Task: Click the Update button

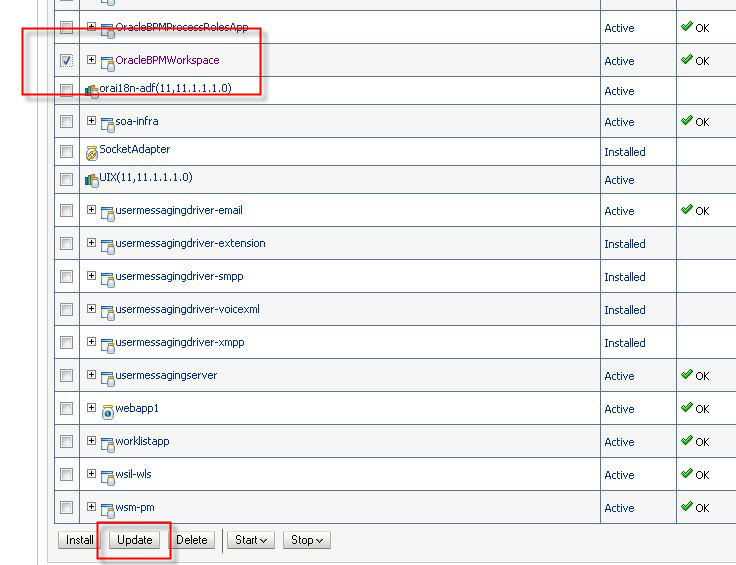Action: pyautogui.click(x=135, y=540)
